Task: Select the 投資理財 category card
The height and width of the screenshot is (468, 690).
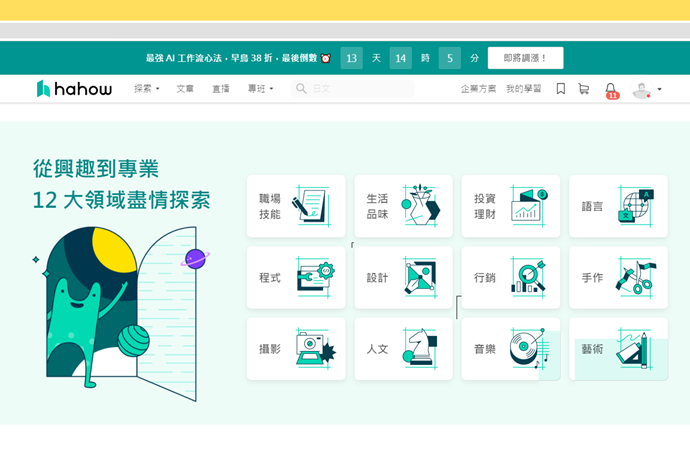Action: (x=510, y=206)
